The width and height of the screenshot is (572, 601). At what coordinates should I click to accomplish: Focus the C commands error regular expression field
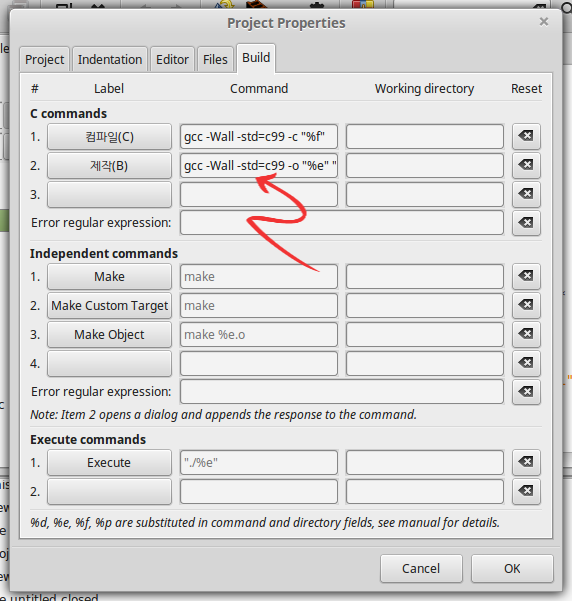pos(342,223)
